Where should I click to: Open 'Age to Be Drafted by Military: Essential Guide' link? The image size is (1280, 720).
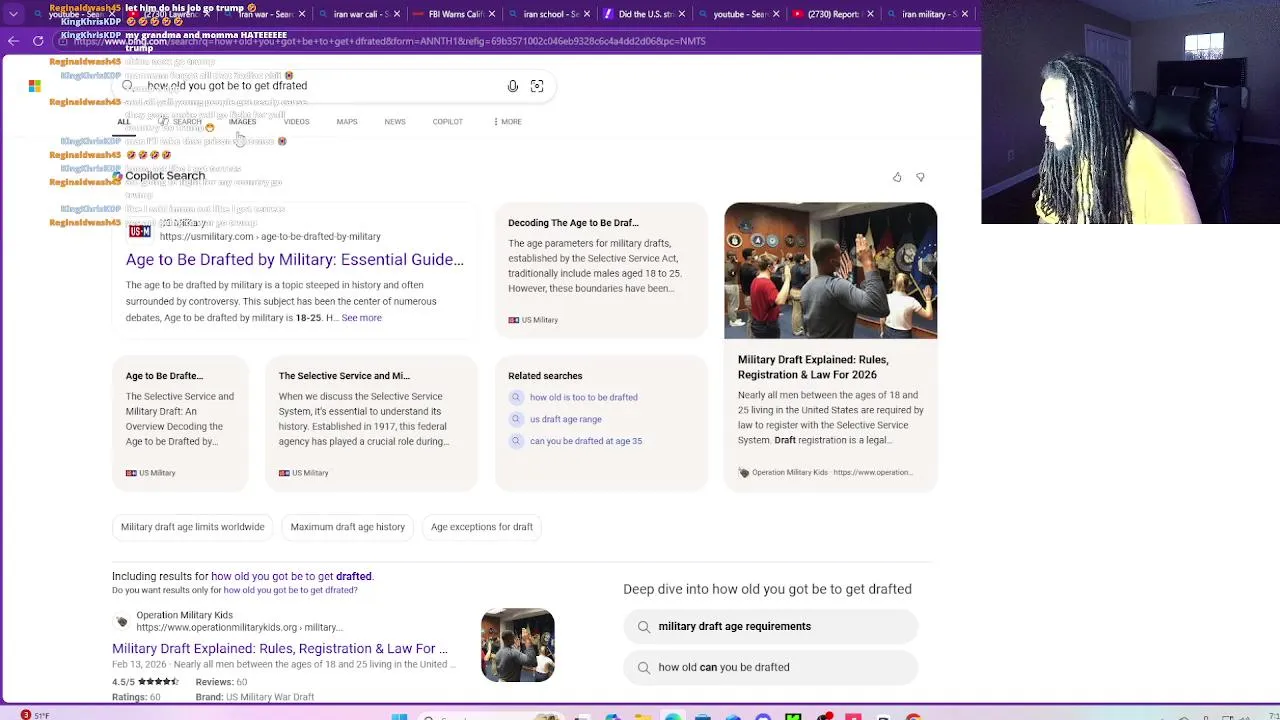click(295, 260)
